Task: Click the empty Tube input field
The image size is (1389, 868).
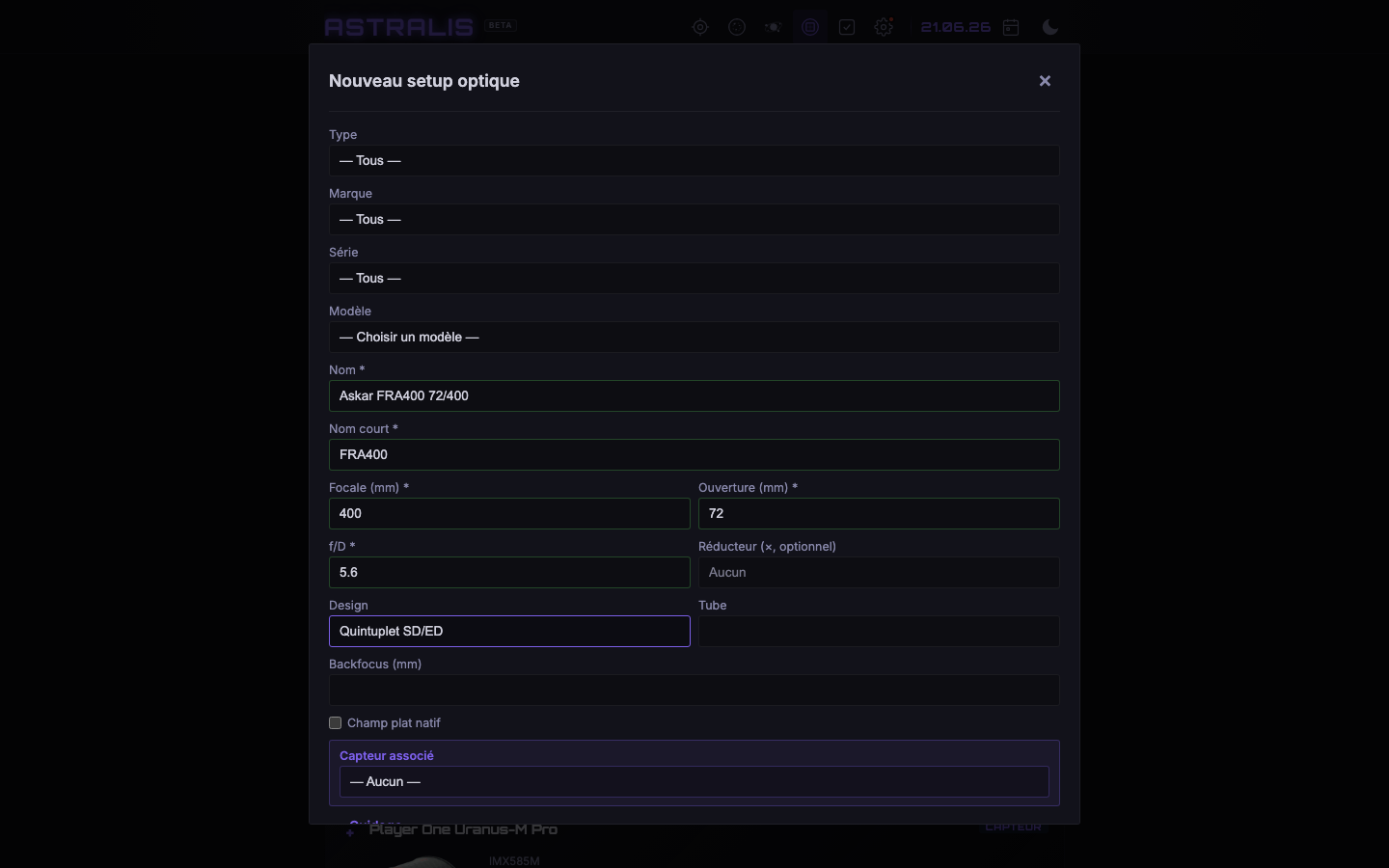Action: pos(879,632)
